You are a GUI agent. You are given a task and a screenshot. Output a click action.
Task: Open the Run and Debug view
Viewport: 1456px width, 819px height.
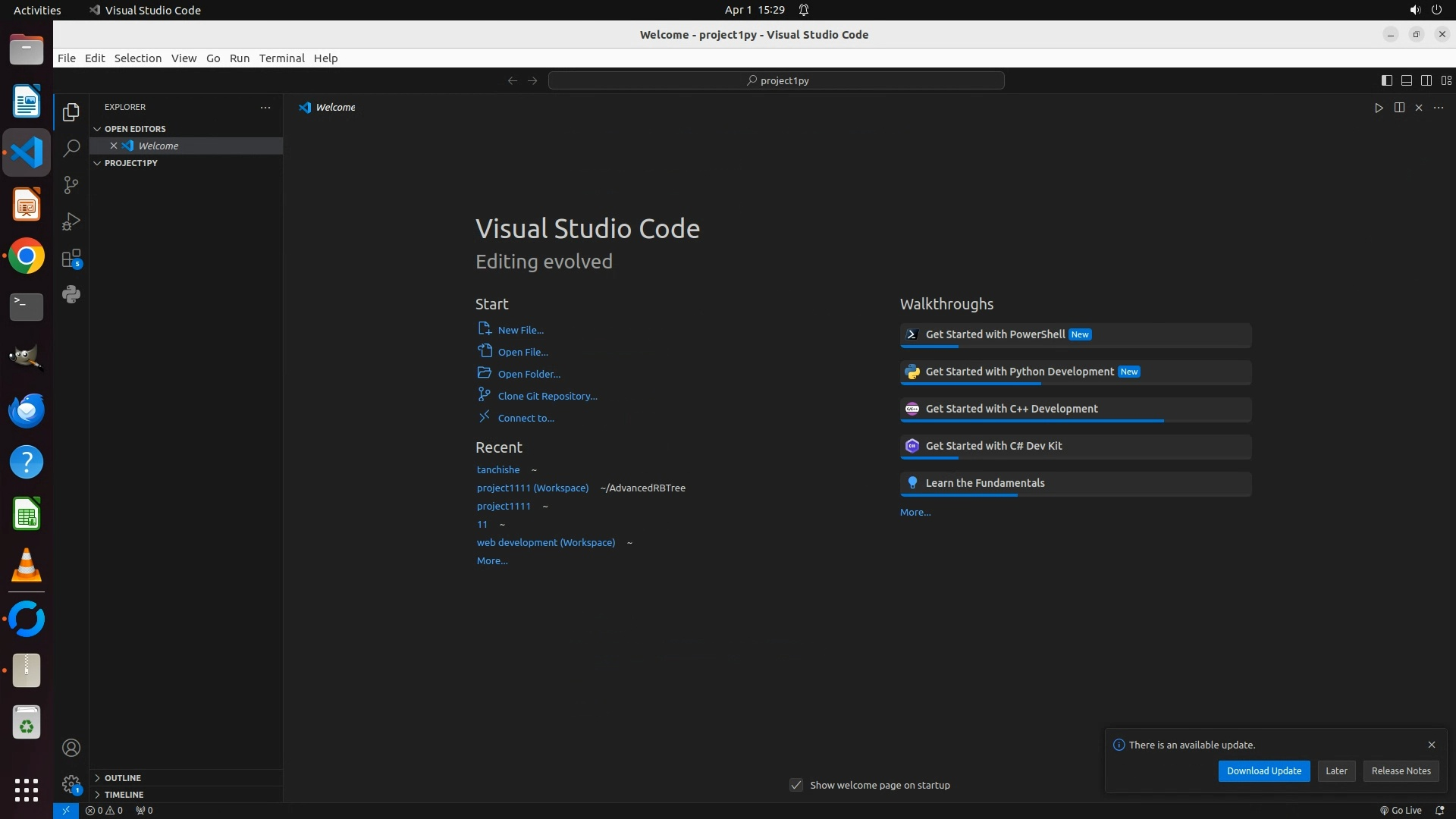[71, 221]
